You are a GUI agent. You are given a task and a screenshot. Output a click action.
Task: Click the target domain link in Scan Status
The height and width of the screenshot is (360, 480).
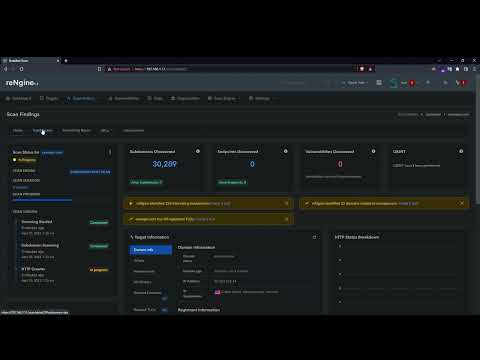(52, 152)
